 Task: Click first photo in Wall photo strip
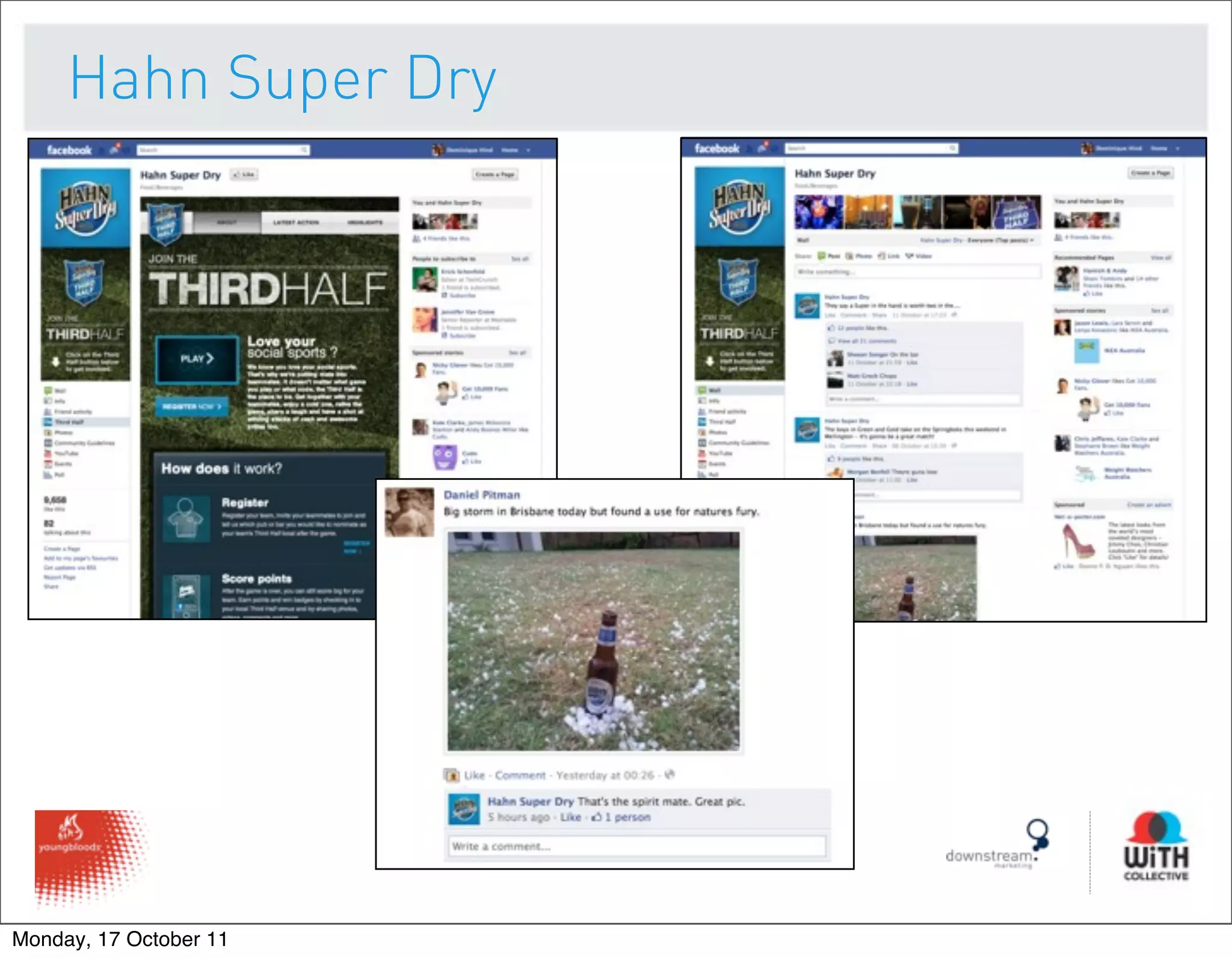coord(819,212)
